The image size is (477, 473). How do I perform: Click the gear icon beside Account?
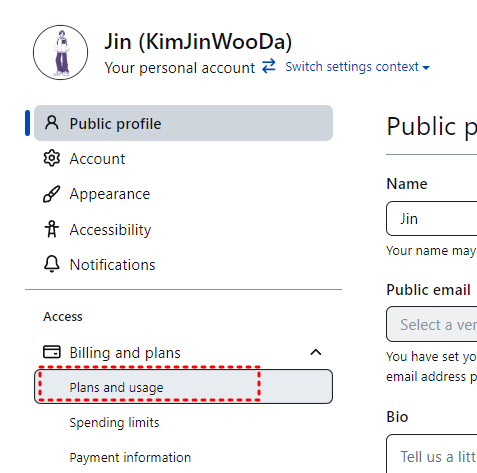pyautogui.click(x=52, y=158)
